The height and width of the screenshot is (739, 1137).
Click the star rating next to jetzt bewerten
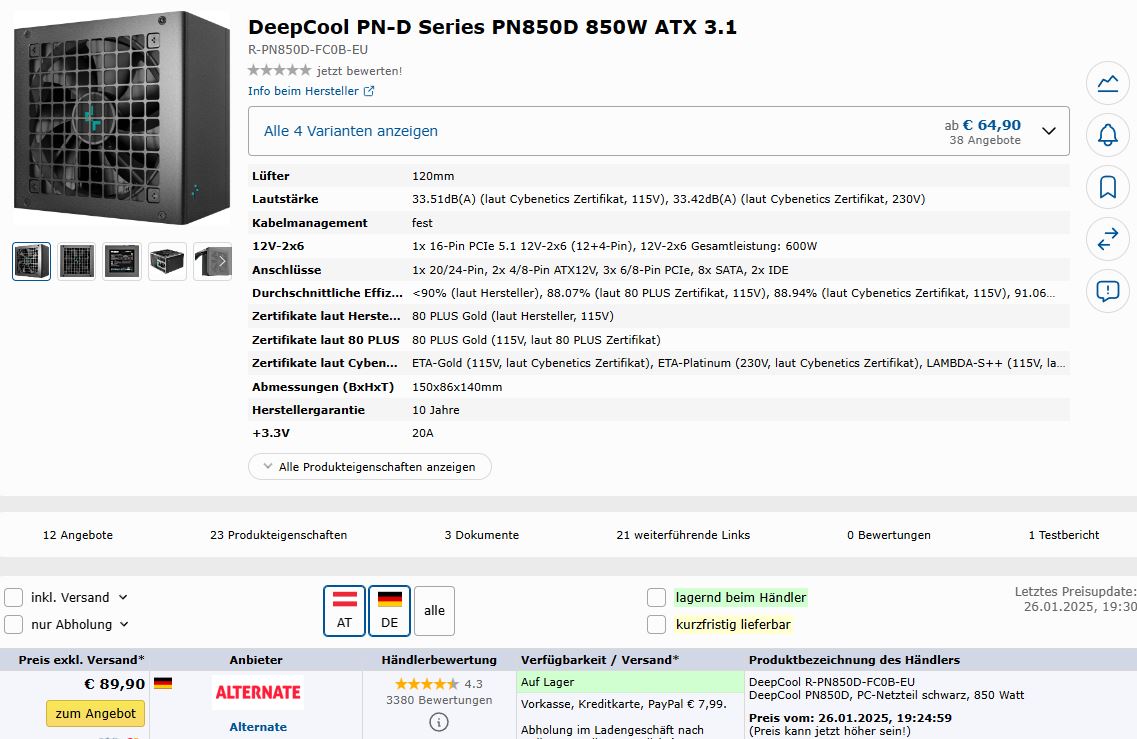(279, 70)
